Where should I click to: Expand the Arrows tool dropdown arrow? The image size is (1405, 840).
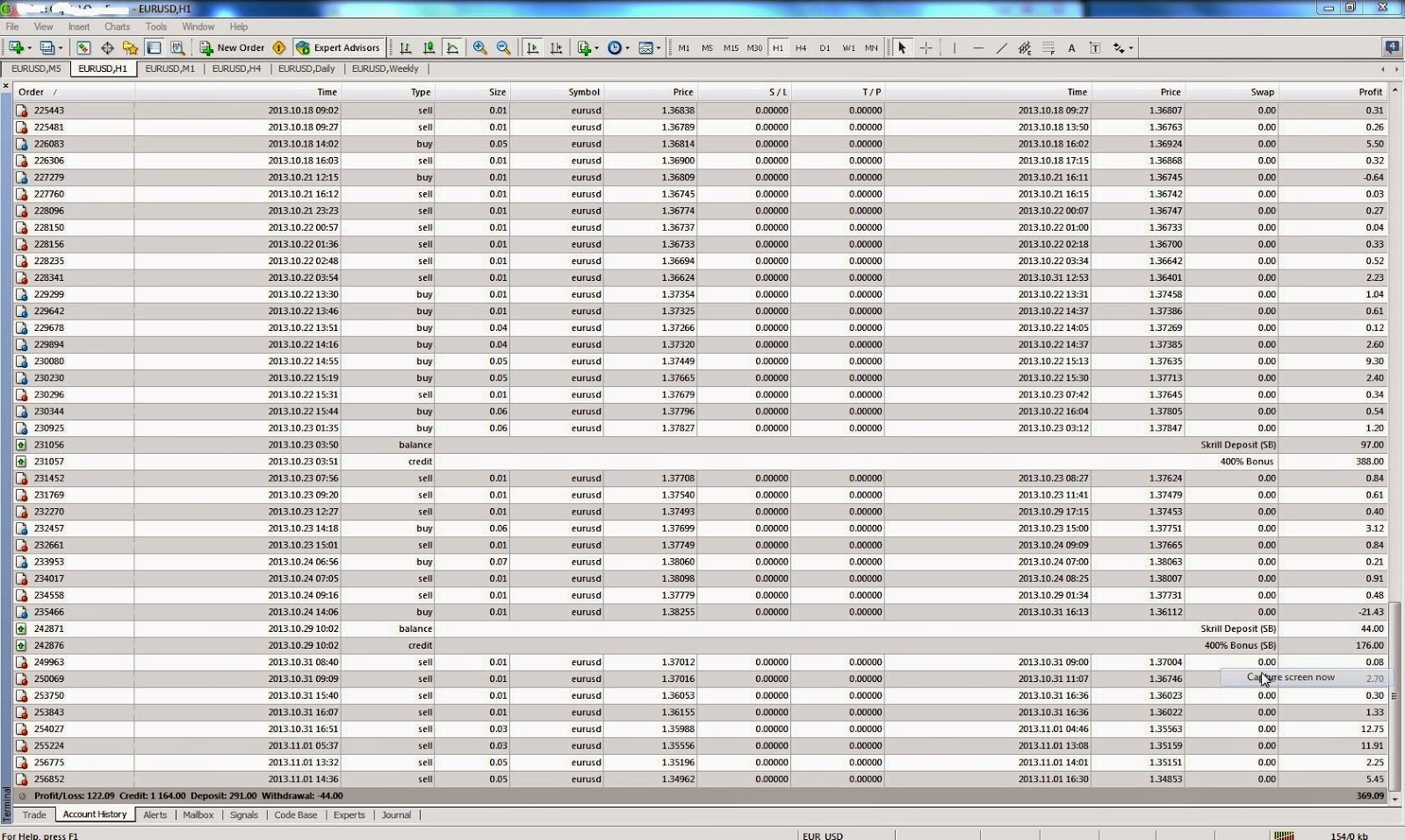click(x=1131, y=48)
